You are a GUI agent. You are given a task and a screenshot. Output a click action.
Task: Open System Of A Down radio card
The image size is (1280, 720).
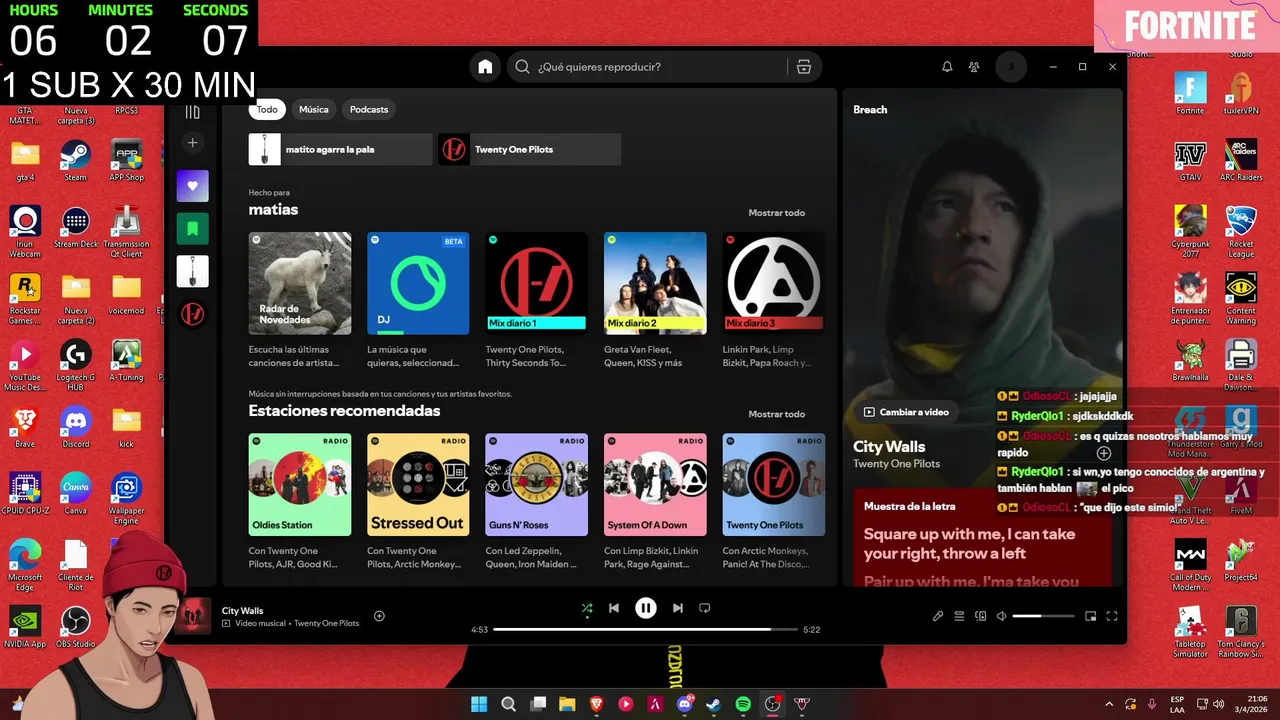tap(655, 502)
